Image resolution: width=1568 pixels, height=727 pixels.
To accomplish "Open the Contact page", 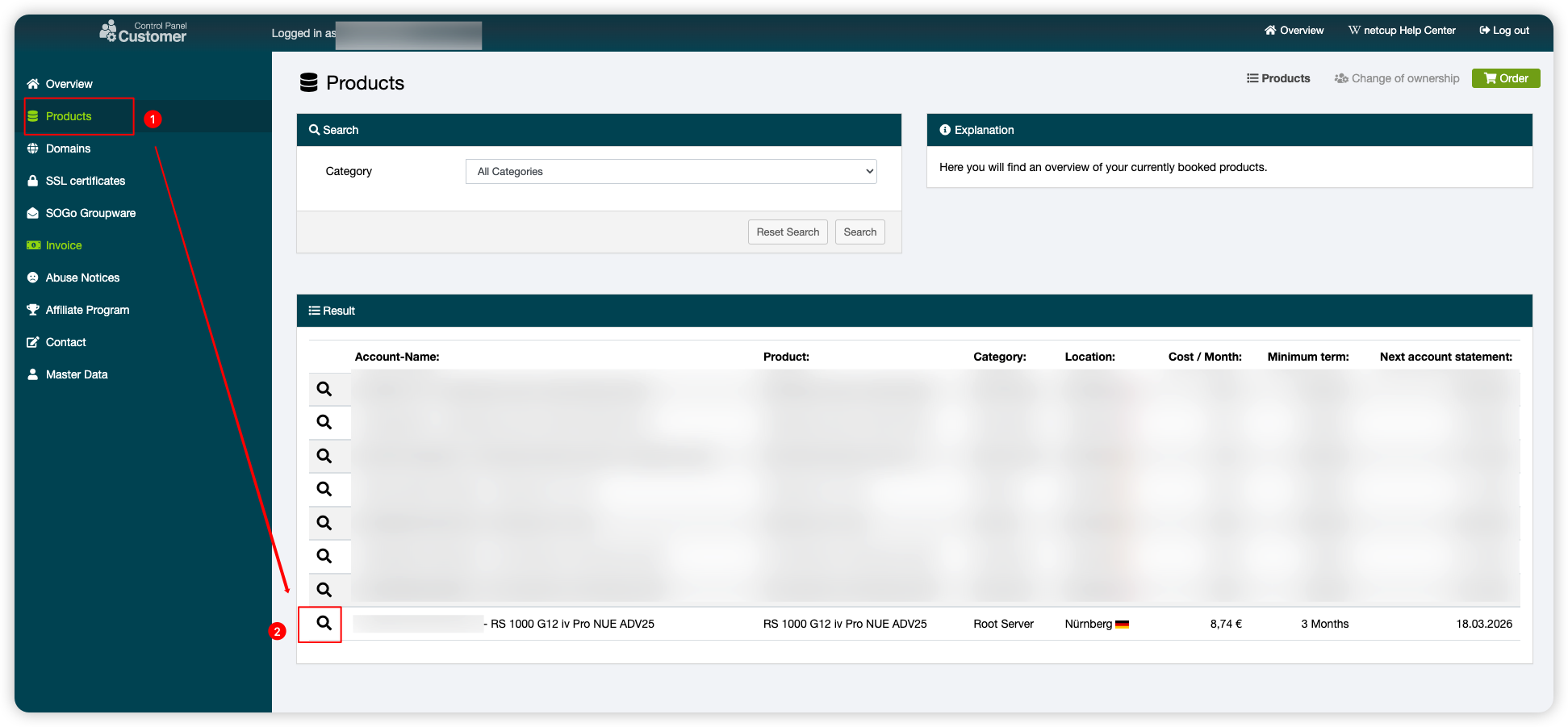I will [65, 342].
